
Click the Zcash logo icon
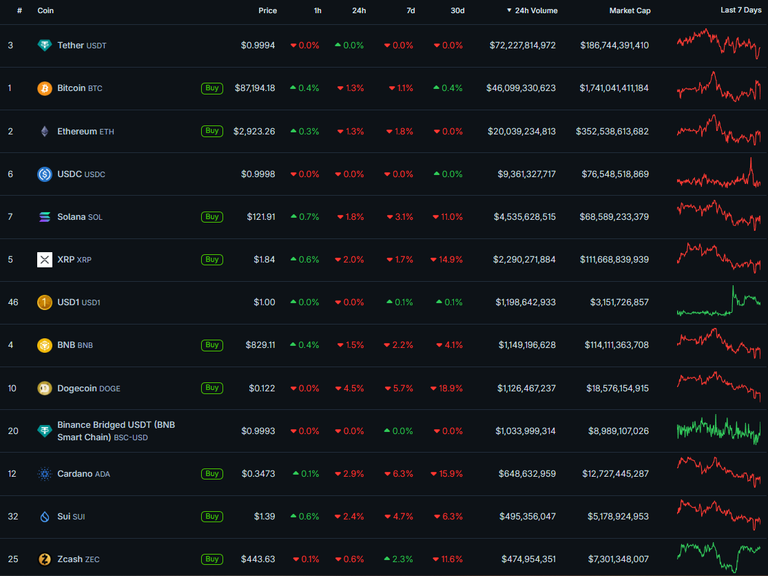(x=45, y=559)
